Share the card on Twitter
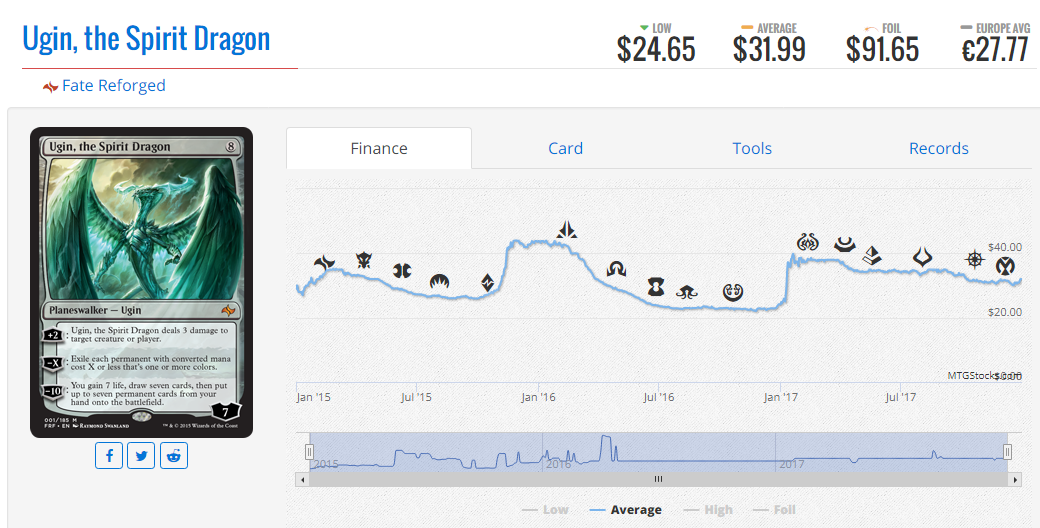Screen dimensions: 1040x528 click(x=141, y=456)
